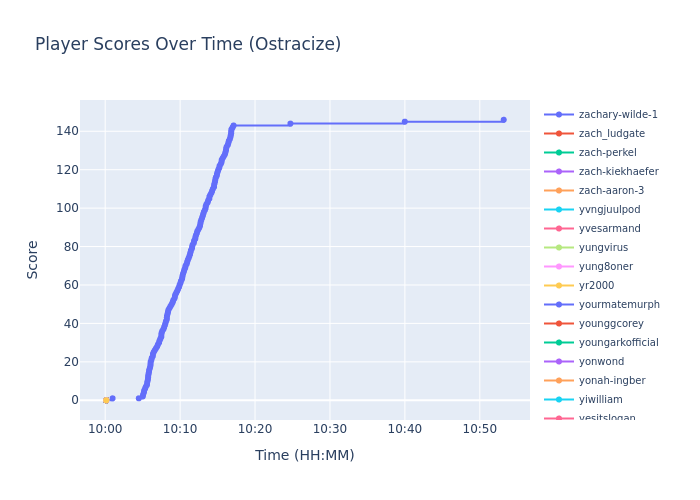Viewport: 700px width, 500px height.
Task: Select the data point near 10:40
Action: click(x=405, y=122)
